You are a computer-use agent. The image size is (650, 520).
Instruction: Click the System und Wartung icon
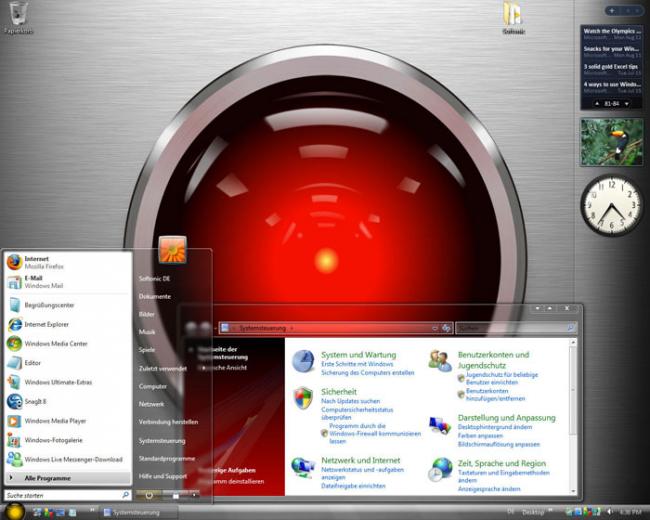point(303,361)
